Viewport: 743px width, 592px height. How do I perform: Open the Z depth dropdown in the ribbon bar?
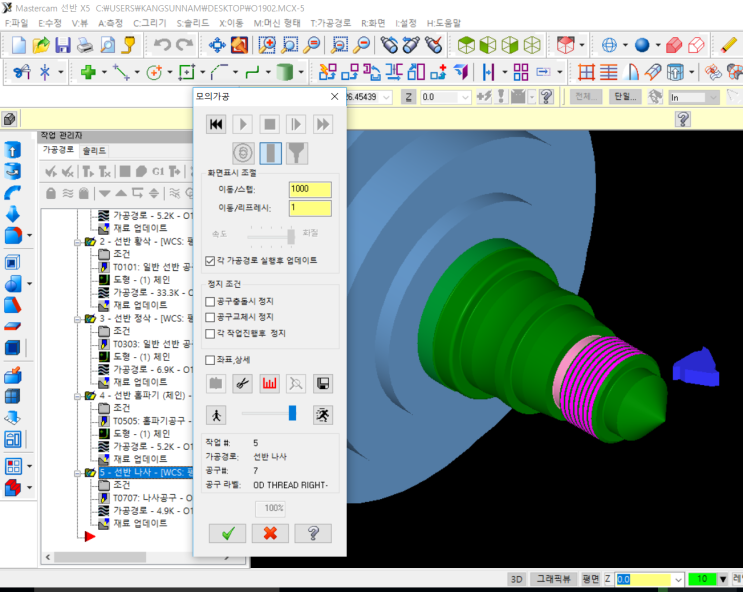(x=466, y=97)
